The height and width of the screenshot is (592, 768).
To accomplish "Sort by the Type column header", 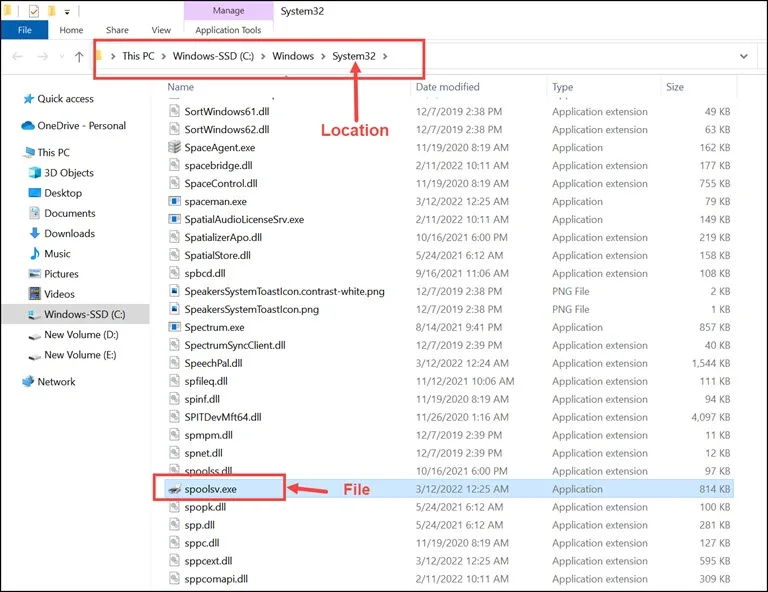I will [x=562, y=87].
